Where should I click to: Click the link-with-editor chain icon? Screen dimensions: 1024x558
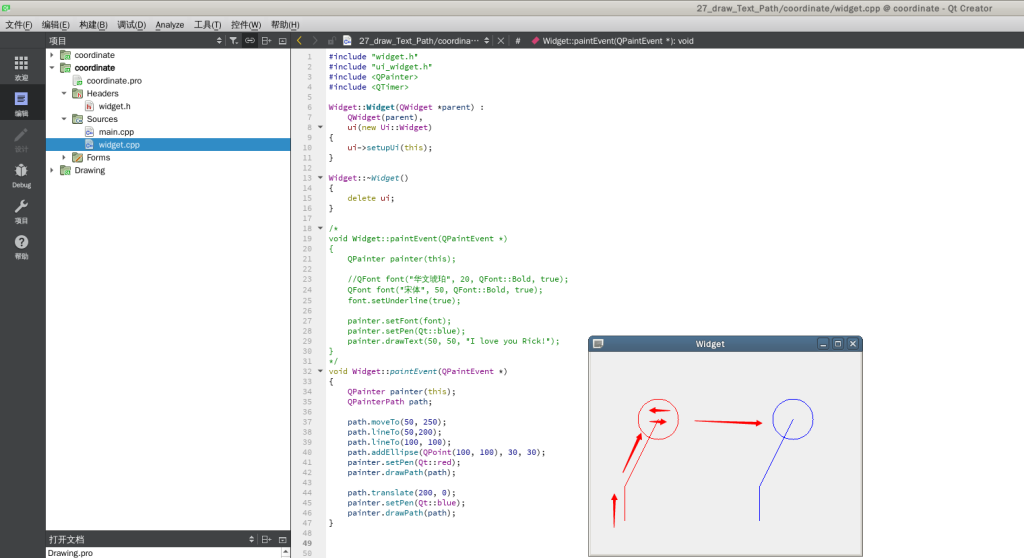tap(249, 41)
